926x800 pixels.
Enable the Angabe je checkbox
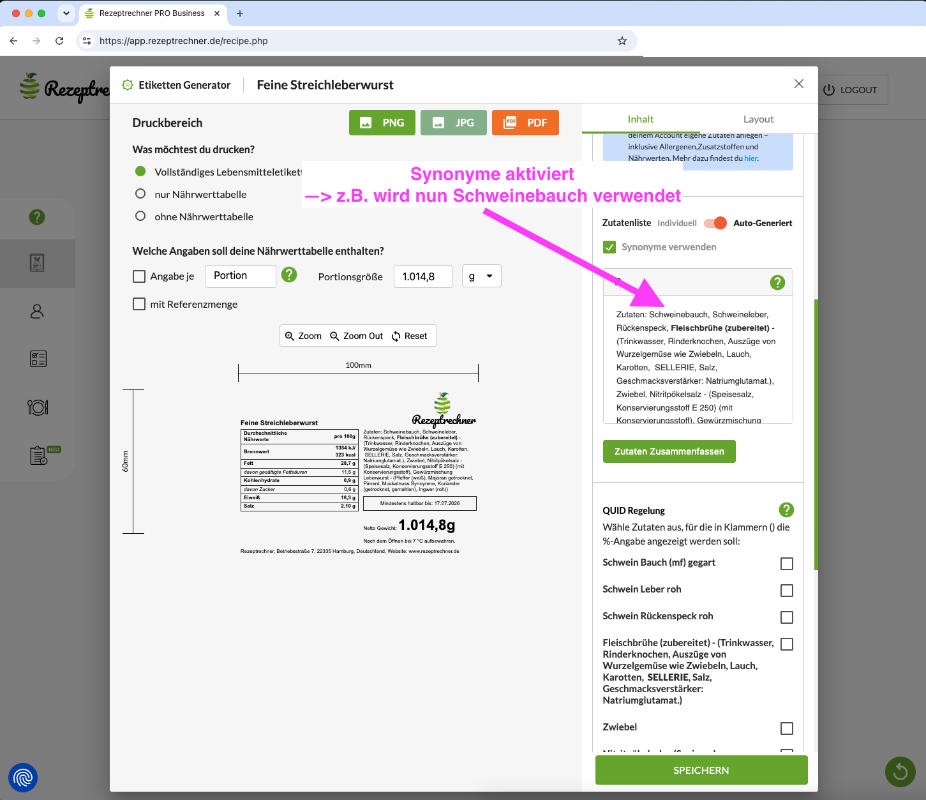click(139, 276)
